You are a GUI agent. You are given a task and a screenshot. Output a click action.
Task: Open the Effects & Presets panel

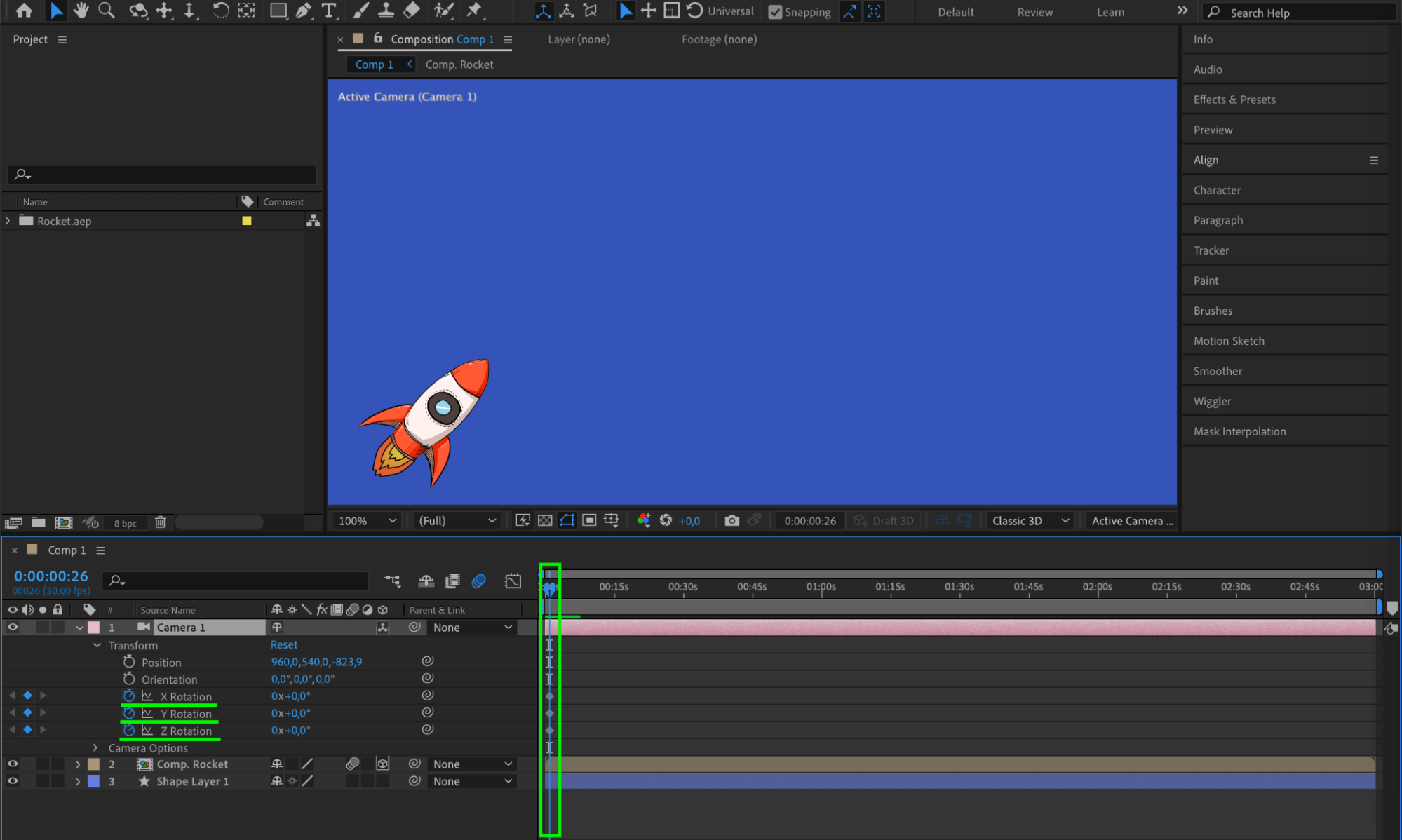pyautogui.click(x=1234, y=100)
